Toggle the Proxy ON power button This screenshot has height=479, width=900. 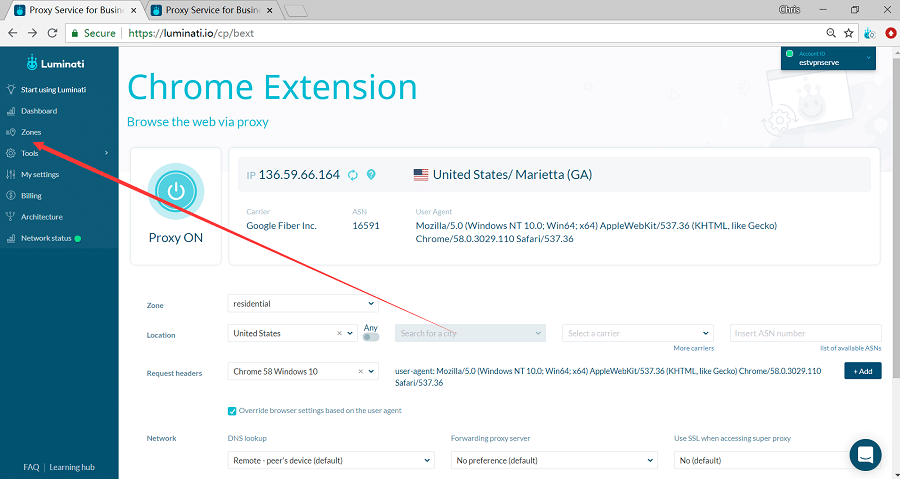click(176, 191)
